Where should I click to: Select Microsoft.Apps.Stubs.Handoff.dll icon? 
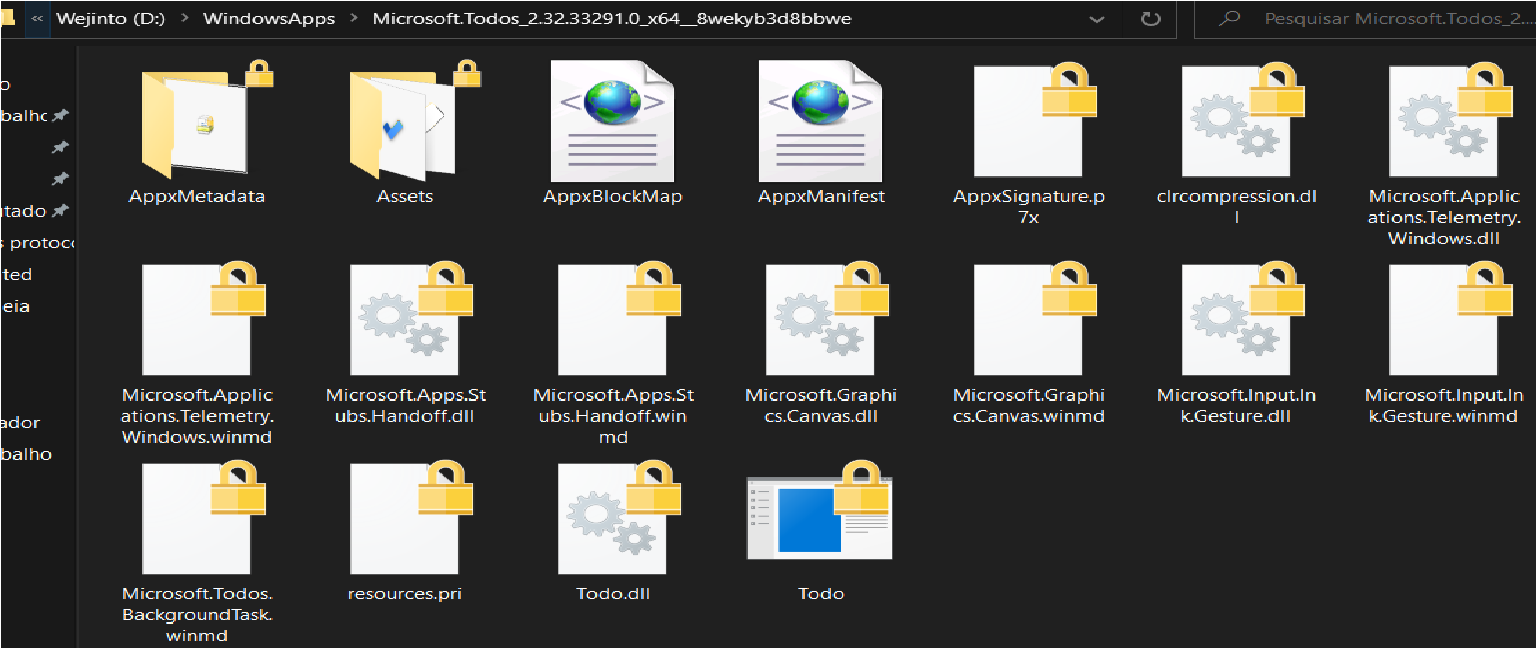411,318
